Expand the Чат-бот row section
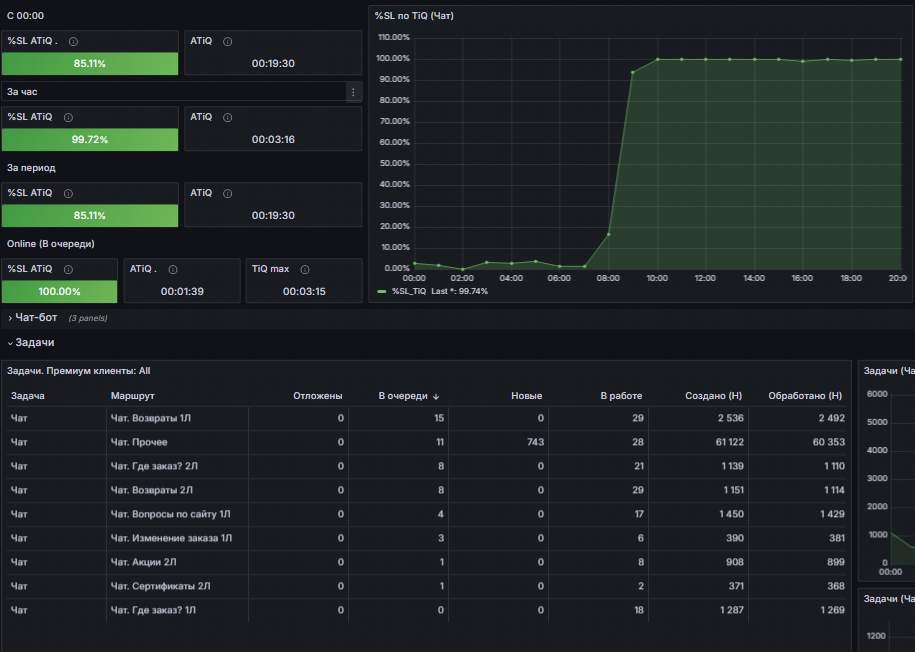The height and width of the screenshot is (652, 915). point(36,318)
